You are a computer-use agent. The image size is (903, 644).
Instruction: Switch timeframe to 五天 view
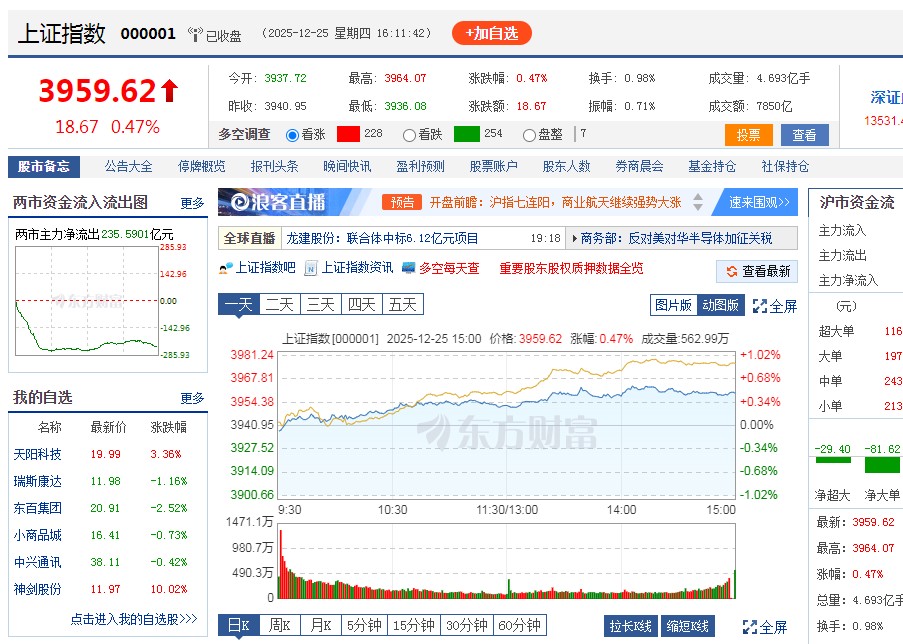[402, 304]
